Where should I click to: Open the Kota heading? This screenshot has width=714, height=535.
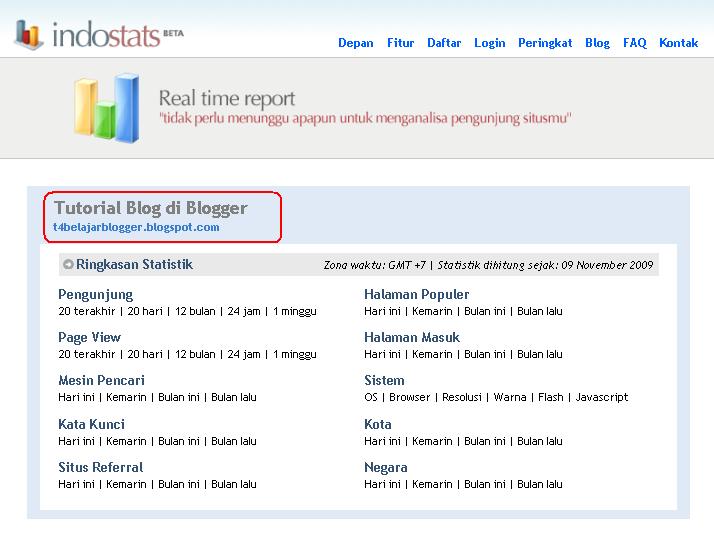pyautogui.click(x=377, y=424)
